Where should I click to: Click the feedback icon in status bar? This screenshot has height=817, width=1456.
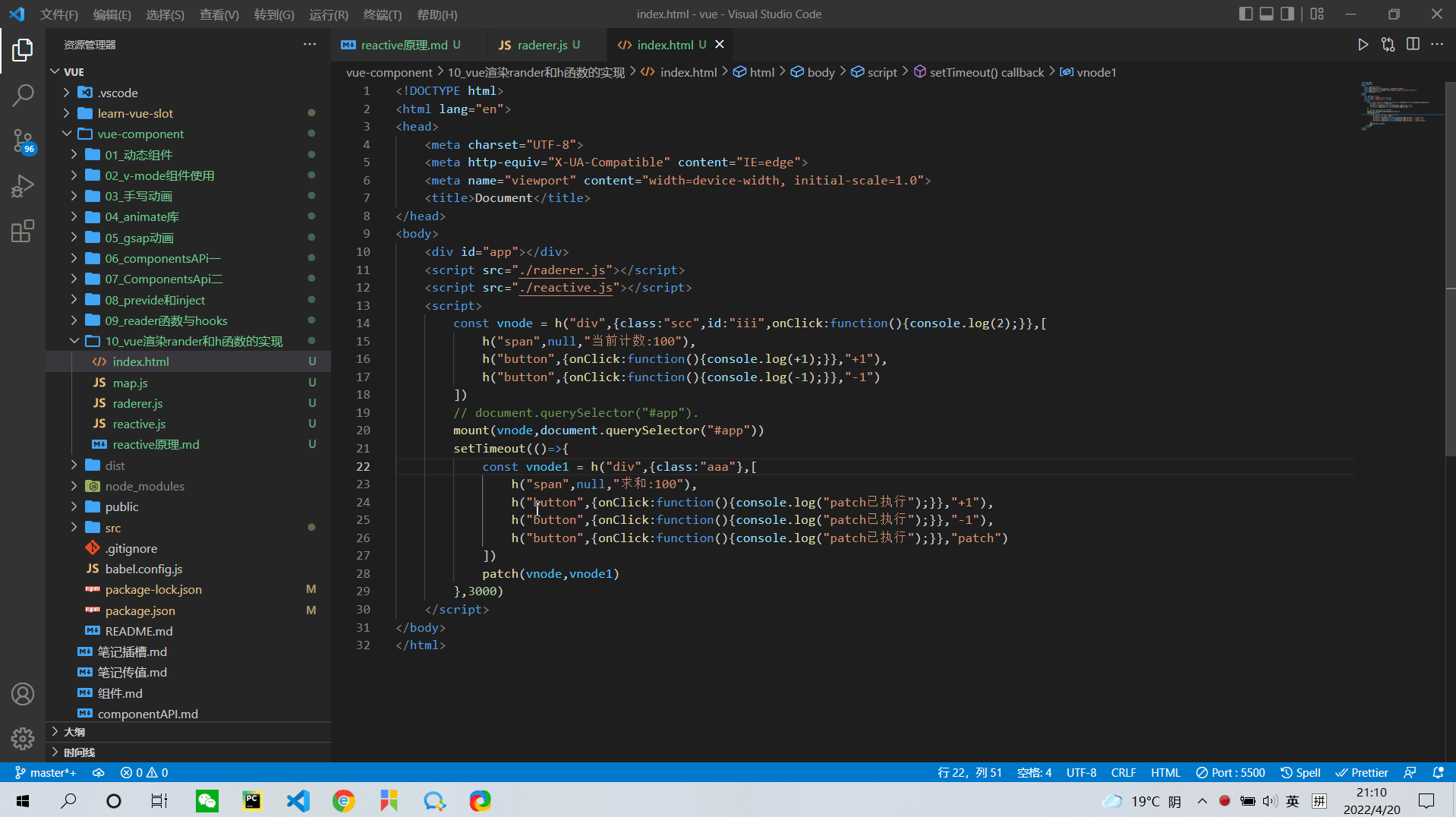[1410, 772]
